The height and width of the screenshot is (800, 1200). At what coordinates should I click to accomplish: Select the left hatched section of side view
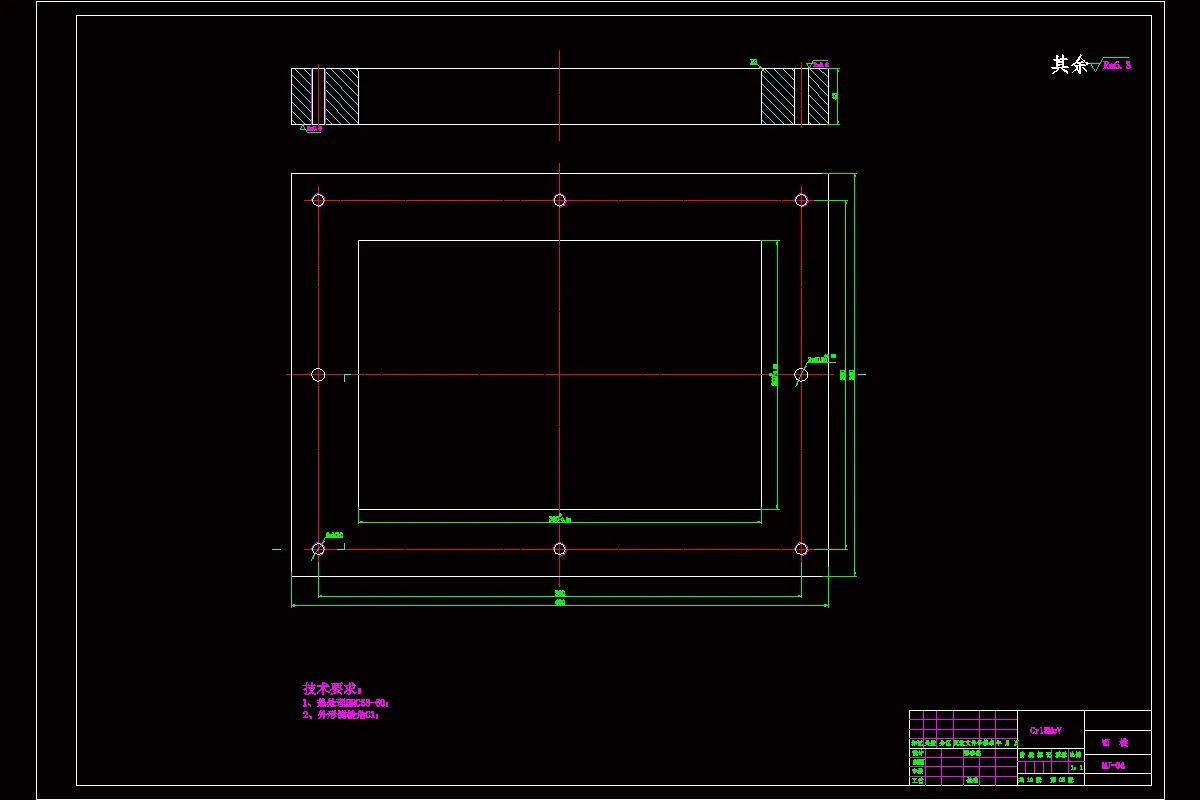coord(325,97)
